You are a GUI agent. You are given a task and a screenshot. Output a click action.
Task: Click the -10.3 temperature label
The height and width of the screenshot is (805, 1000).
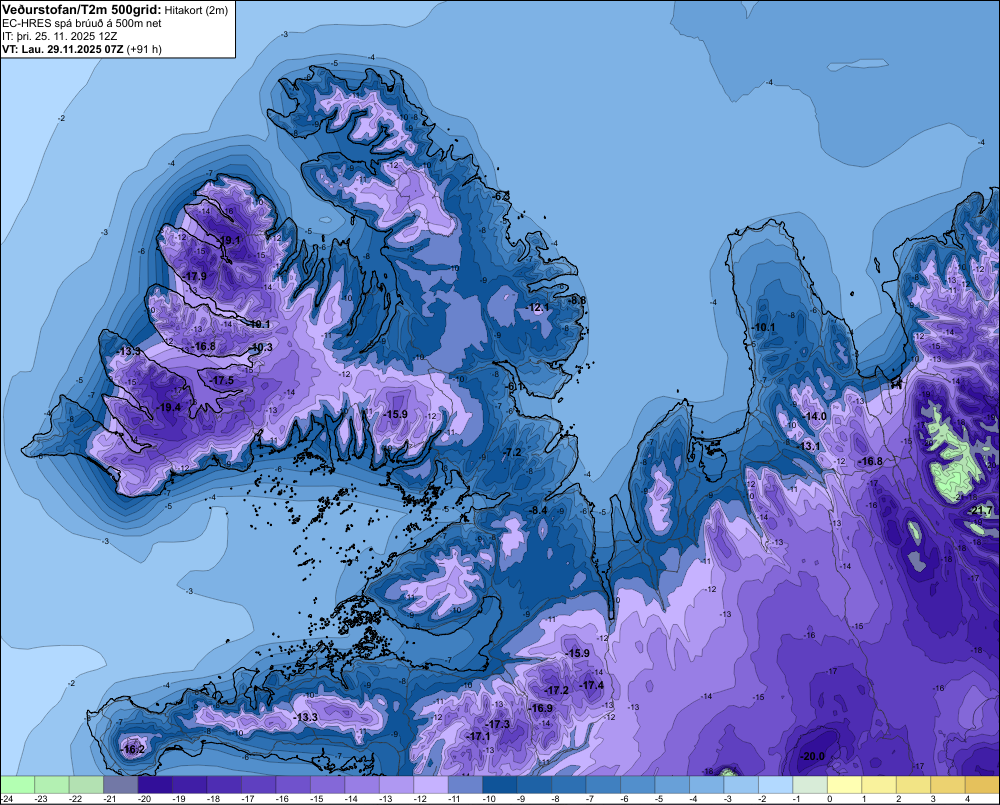click(x=261, y=348)
